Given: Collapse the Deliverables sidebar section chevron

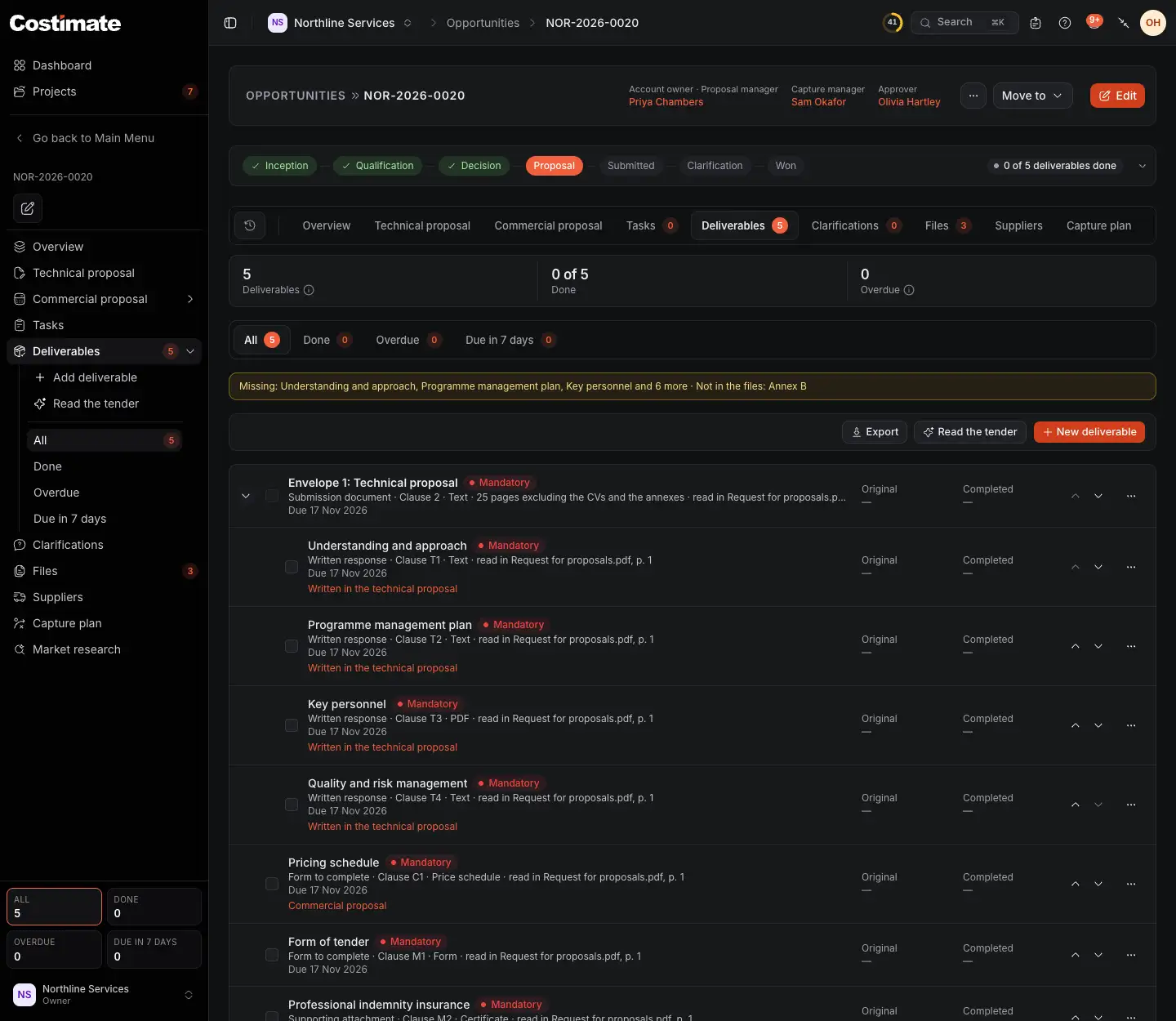Looking at the screenshot, I should pyautogui.click(x=190, y=351).
